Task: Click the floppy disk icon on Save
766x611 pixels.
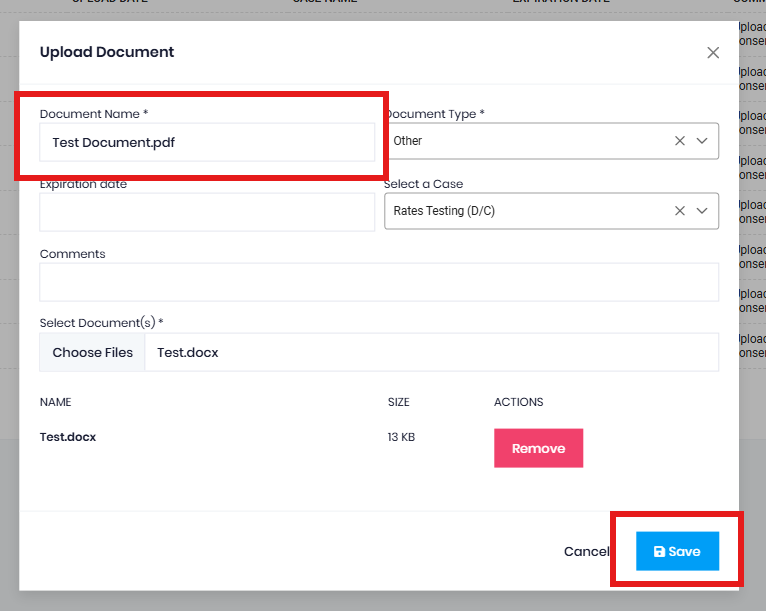Action: (x=659, y=551)
